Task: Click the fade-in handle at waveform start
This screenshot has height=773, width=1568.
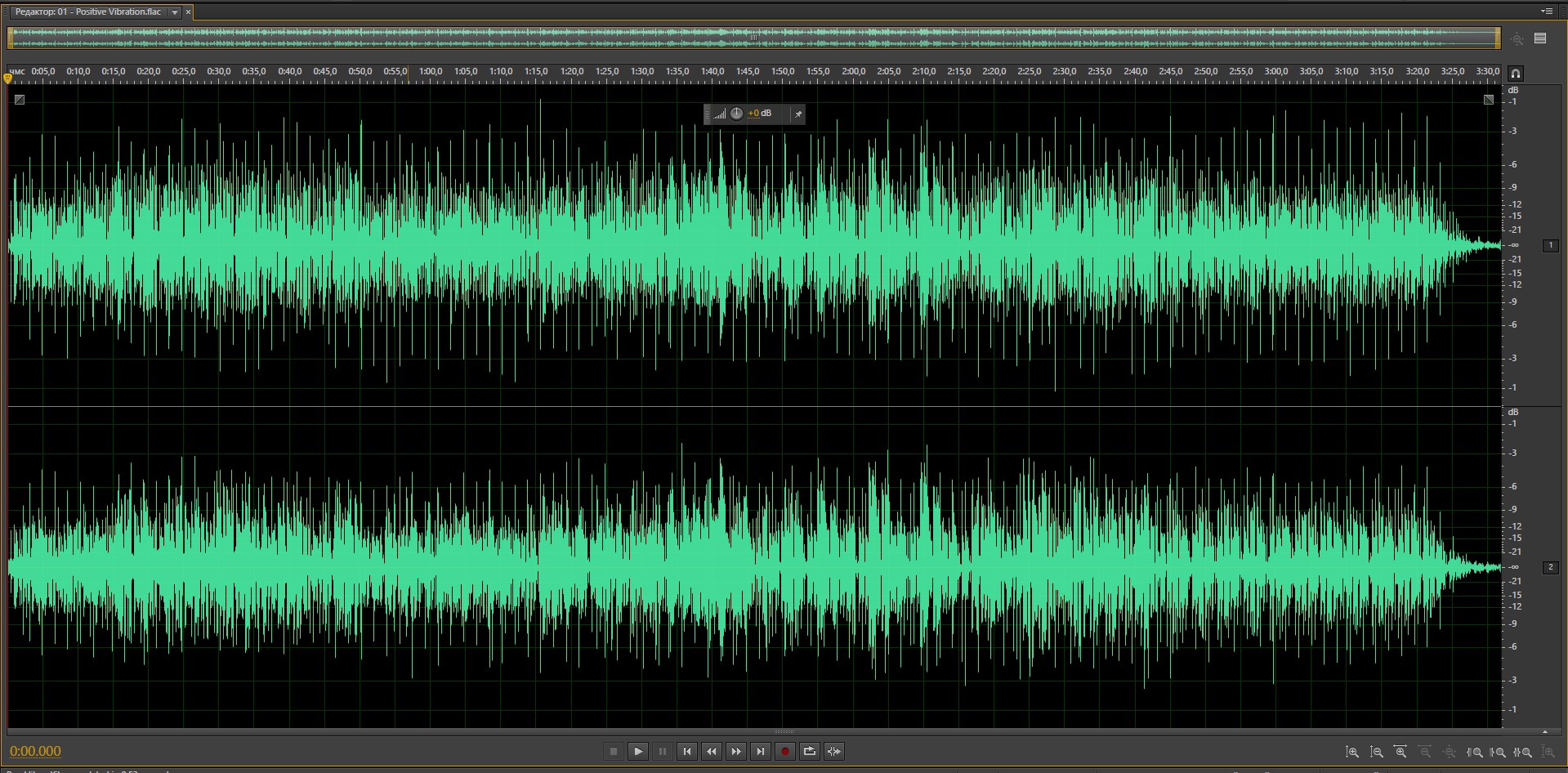Action: tap(20, 100)
